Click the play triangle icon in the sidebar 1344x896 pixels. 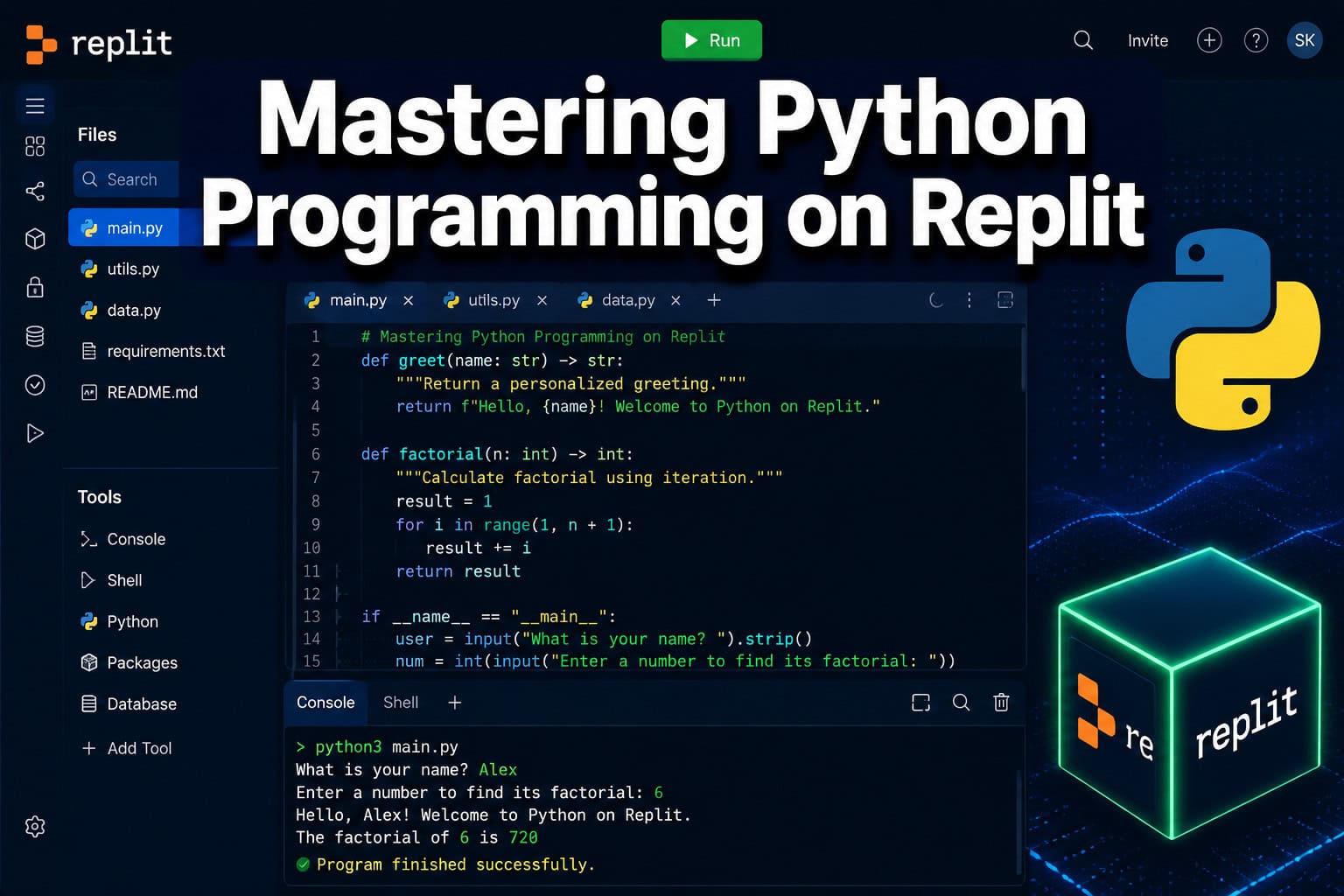[35, 433]
